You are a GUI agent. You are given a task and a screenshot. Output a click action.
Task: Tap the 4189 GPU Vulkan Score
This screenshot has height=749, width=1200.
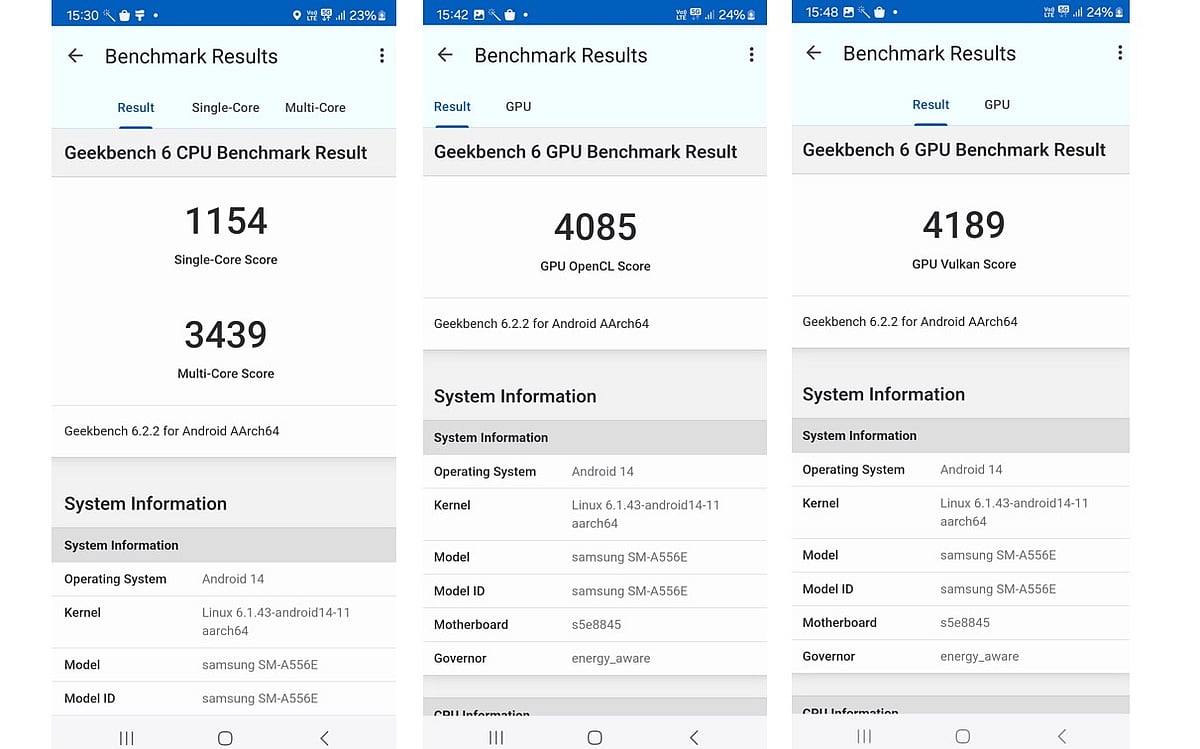coord(963,226)
